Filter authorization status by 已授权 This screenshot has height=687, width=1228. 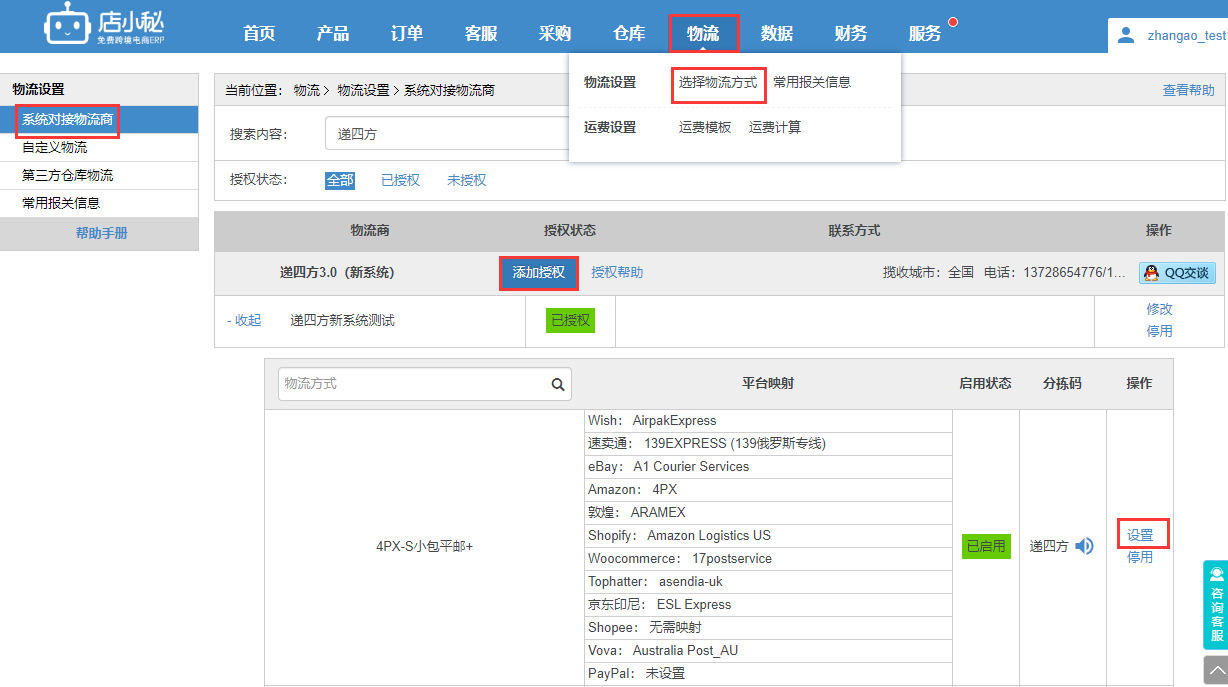coord(400,180)
